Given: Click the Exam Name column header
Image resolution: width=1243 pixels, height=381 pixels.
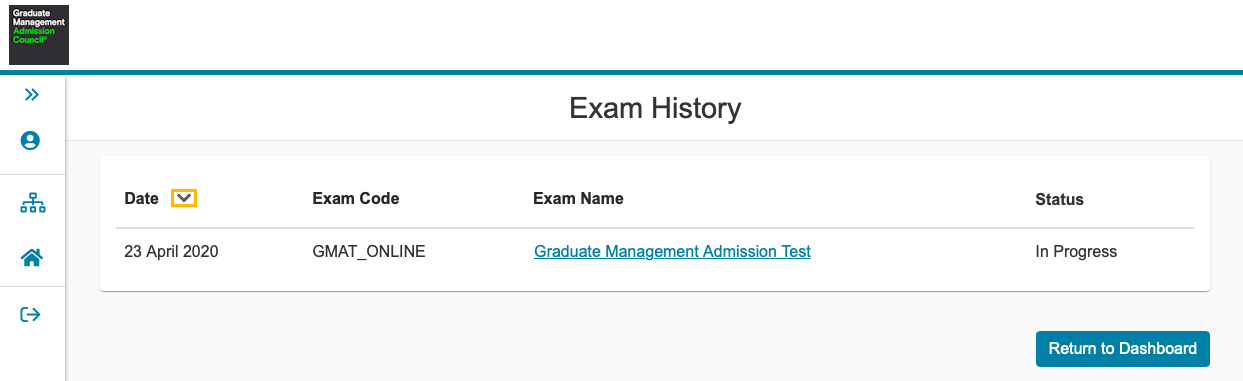Looking at the screenshot, I should coord(578,198).
